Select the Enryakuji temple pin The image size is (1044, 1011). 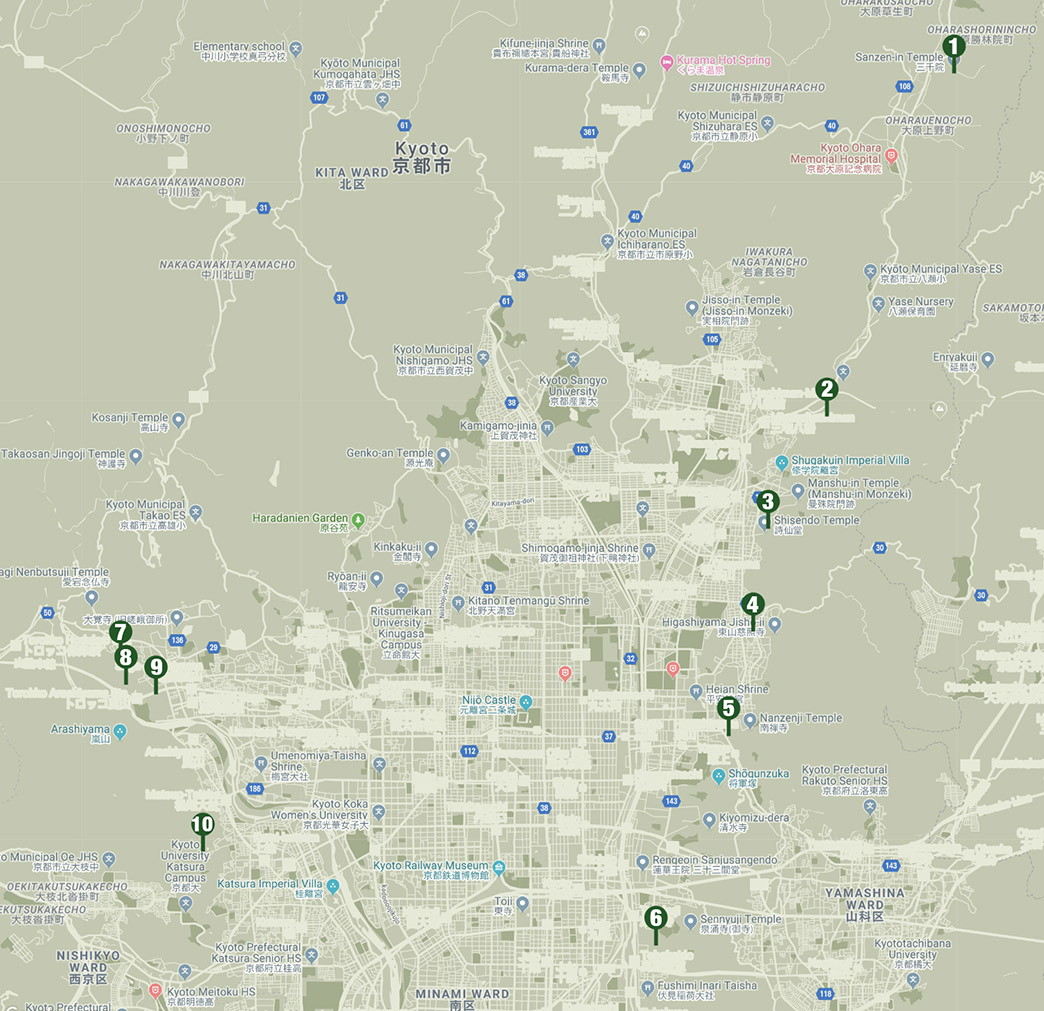[x=987, y=360]
